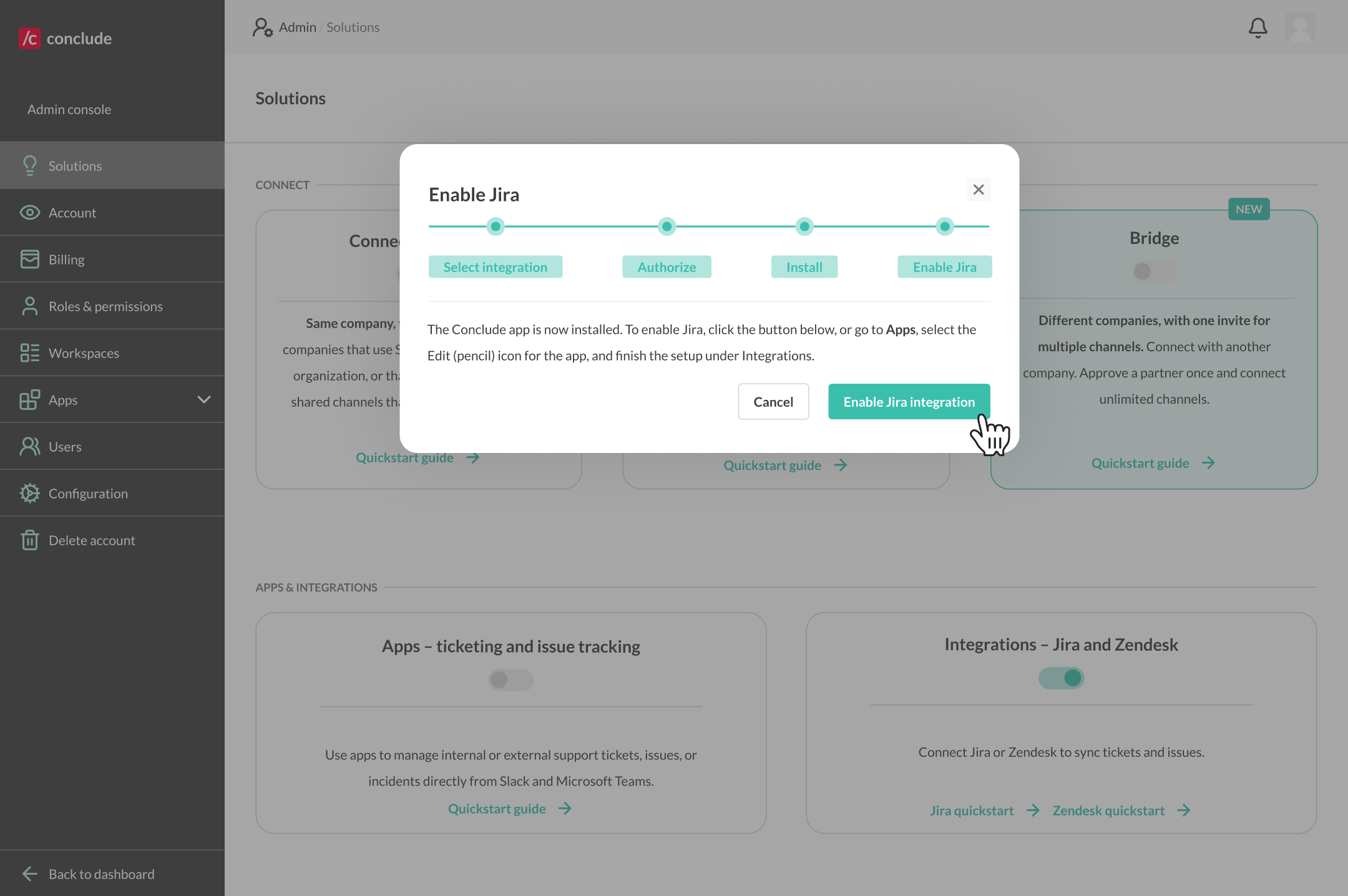Screen dimensions: 1348x896
Task: Click the Back to dashboard arrow icon
Action: [x=29, y=874]
